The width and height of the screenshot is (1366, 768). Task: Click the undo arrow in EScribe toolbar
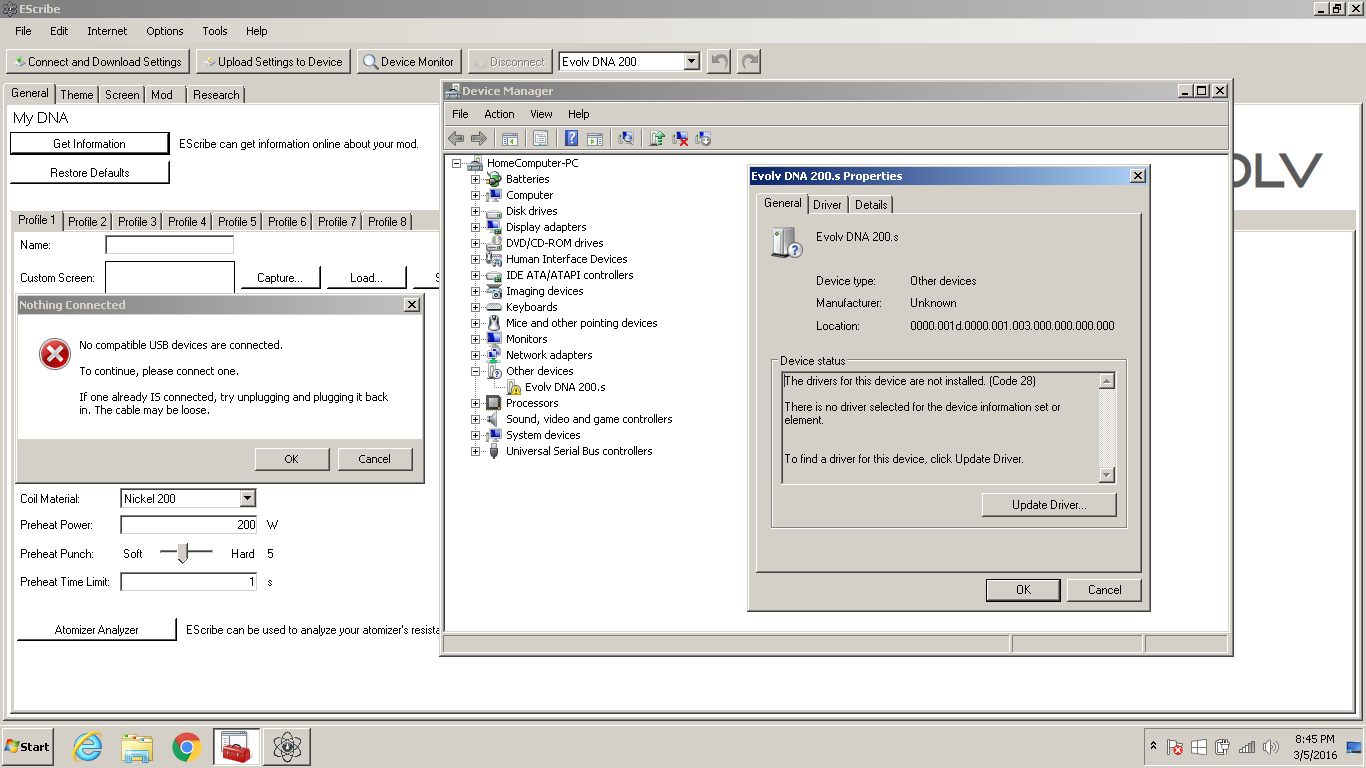coord(718,62)
